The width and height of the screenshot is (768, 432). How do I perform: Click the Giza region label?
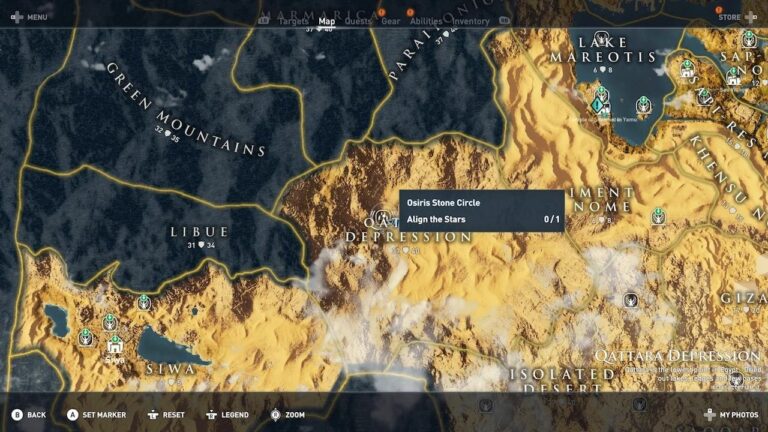click(744, 298)
